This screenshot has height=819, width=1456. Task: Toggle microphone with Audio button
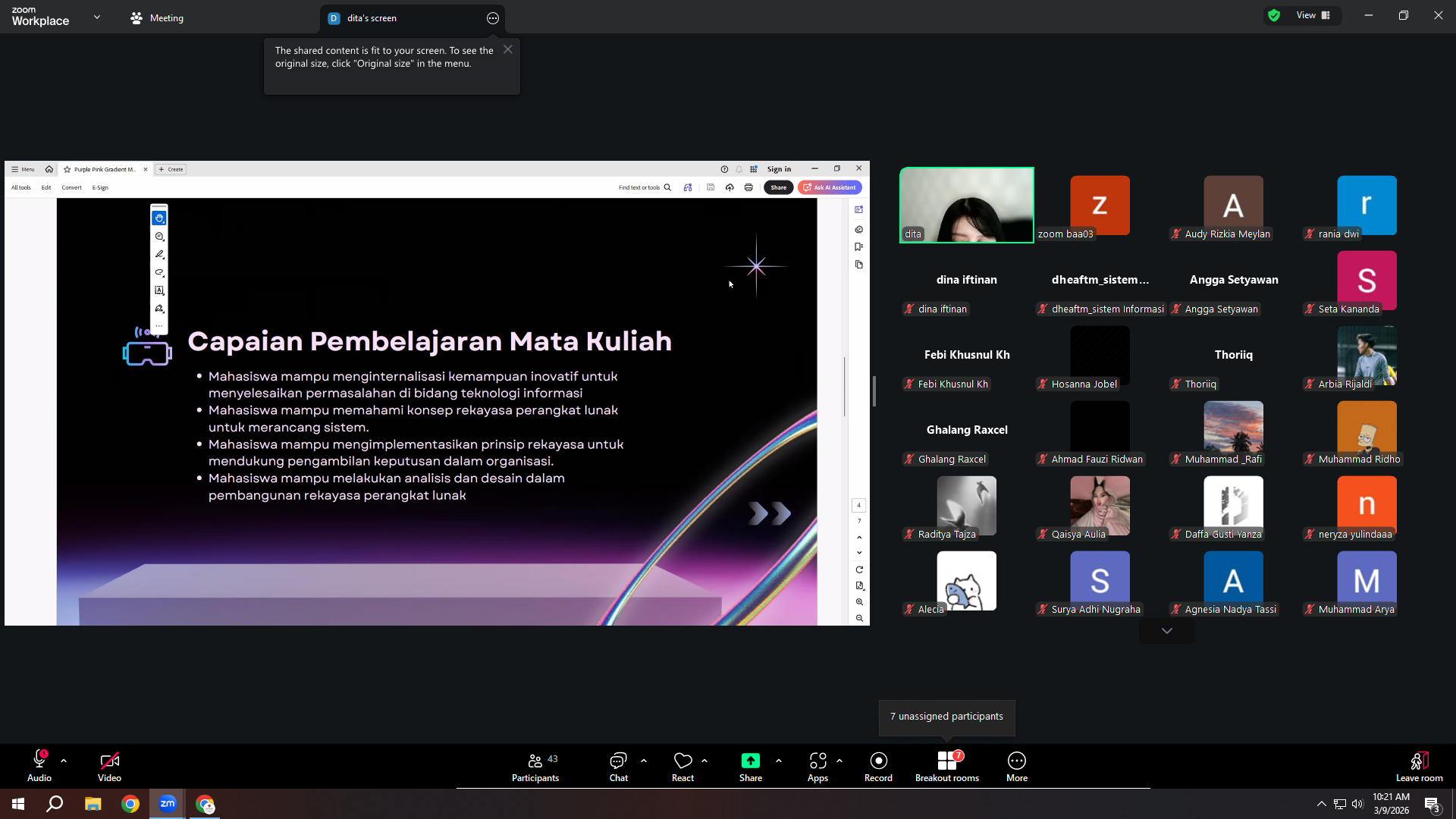39,767
